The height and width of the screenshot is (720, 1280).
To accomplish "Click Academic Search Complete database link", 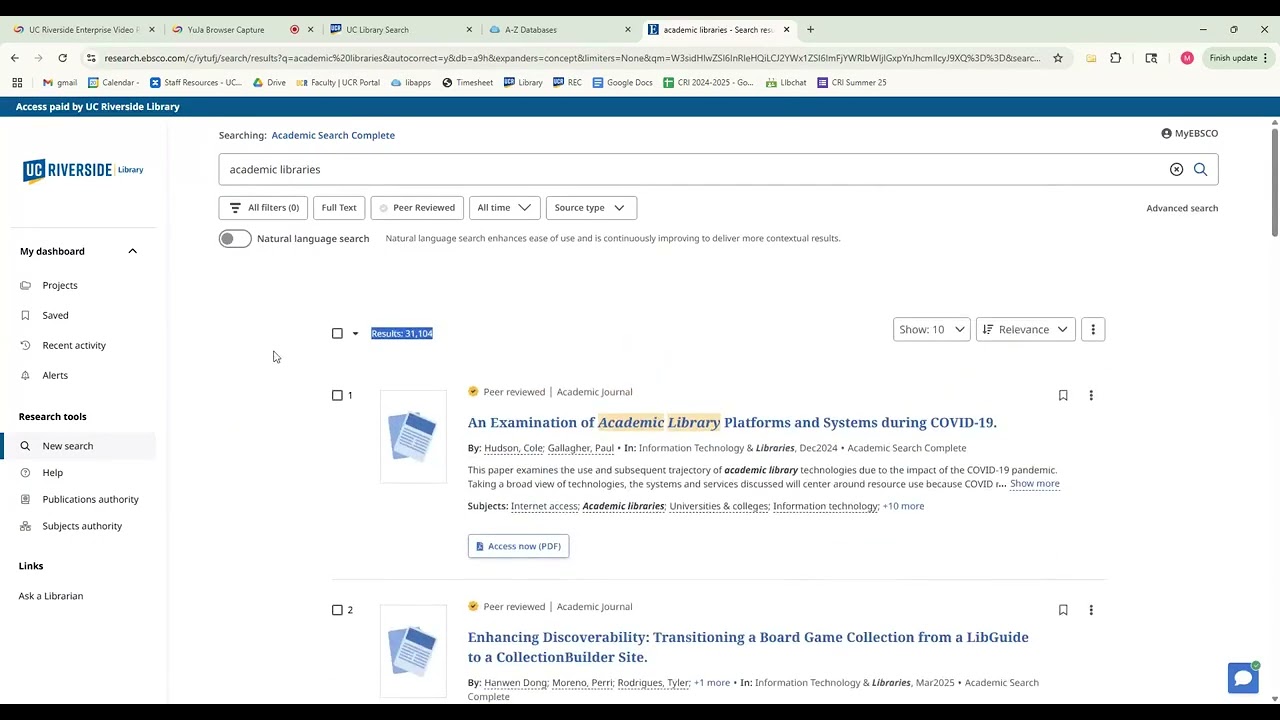I will pyautogui.click(x=333, y=135).
